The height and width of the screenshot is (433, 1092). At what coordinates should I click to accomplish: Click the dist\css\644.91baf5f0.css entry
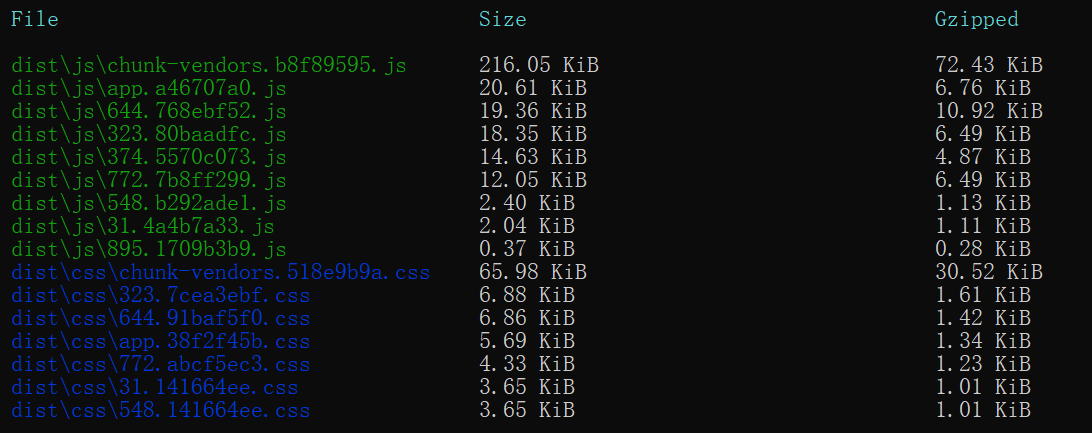tap(160, 318)
